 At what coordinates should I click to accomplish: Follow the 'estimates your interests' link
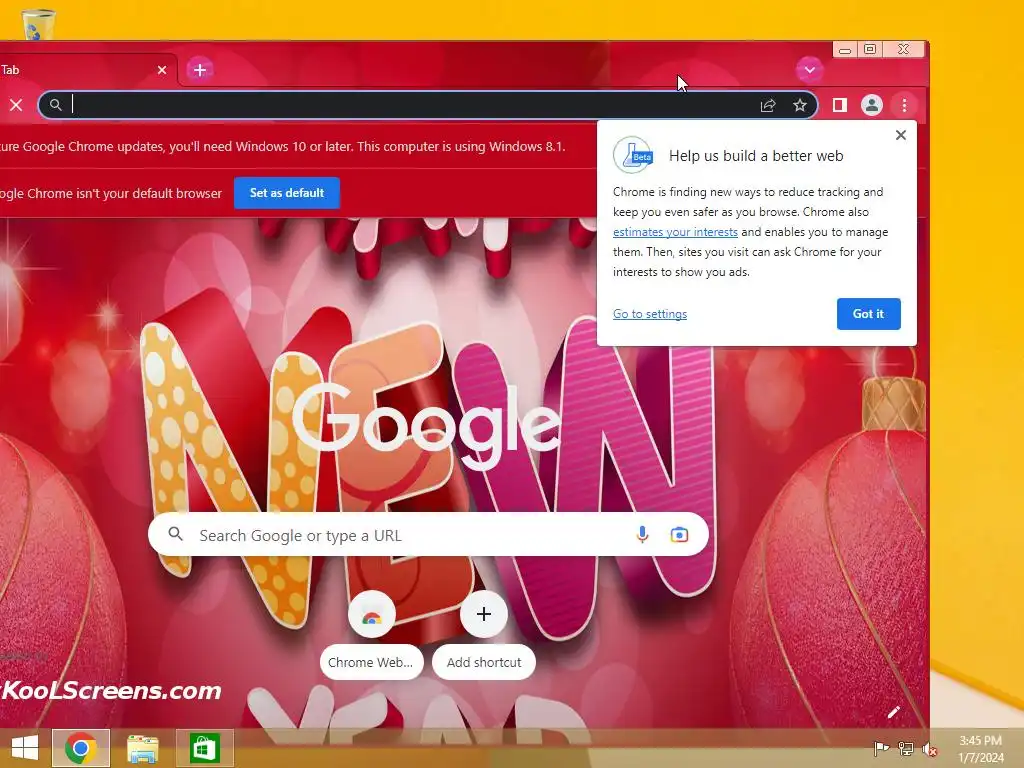tap(675, 232)
